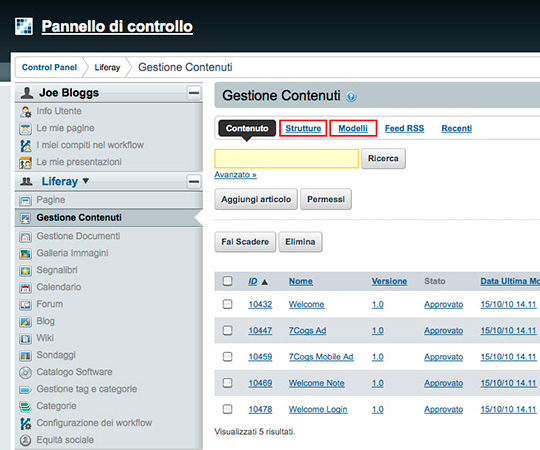This screenshot has height=450, width=540.
Task: Open the Calendario calendar icon
Action: (x=25, y=288)
